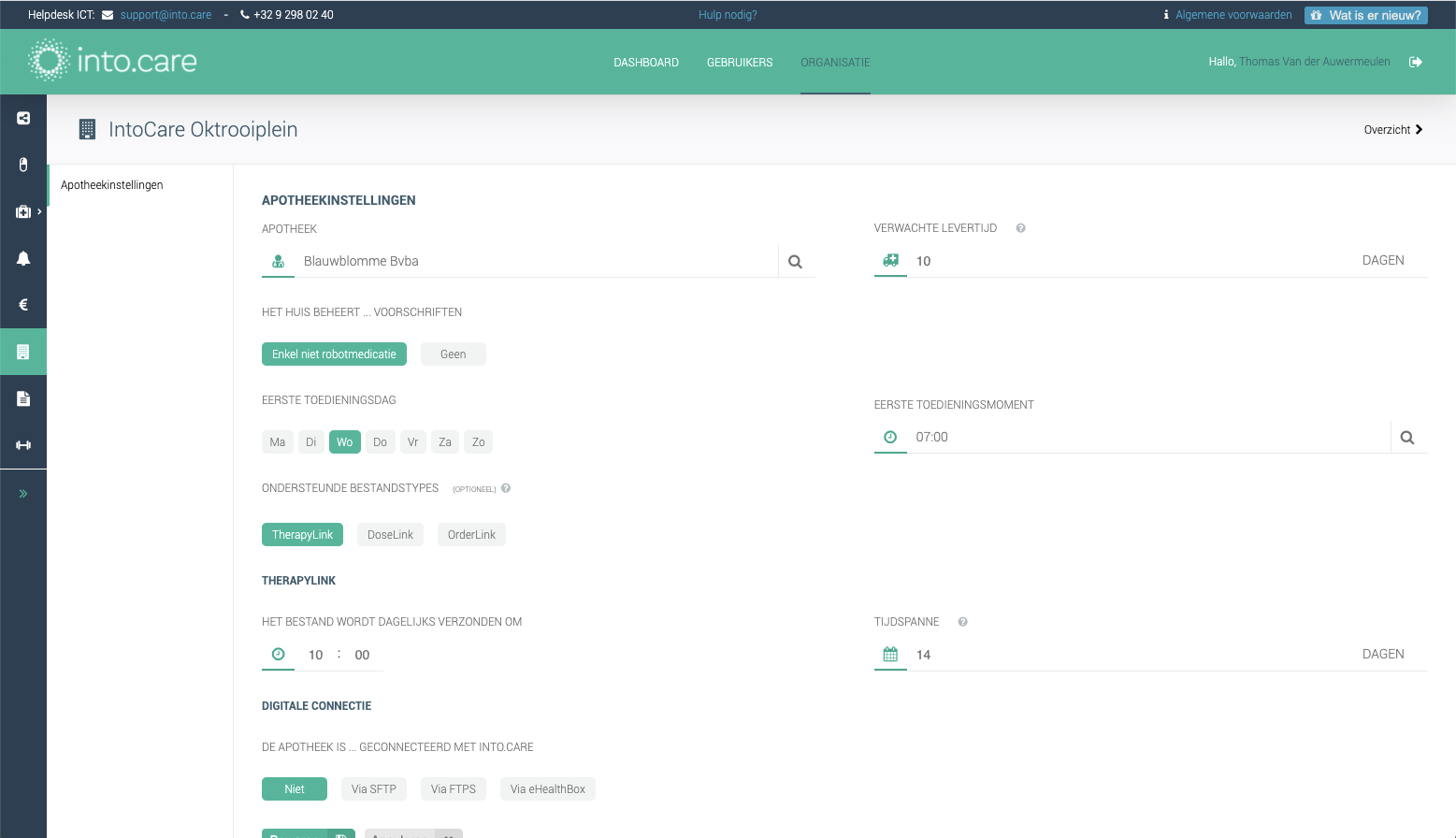
Task: Click the support@into.care email link
Action: (x=166, y=15)
